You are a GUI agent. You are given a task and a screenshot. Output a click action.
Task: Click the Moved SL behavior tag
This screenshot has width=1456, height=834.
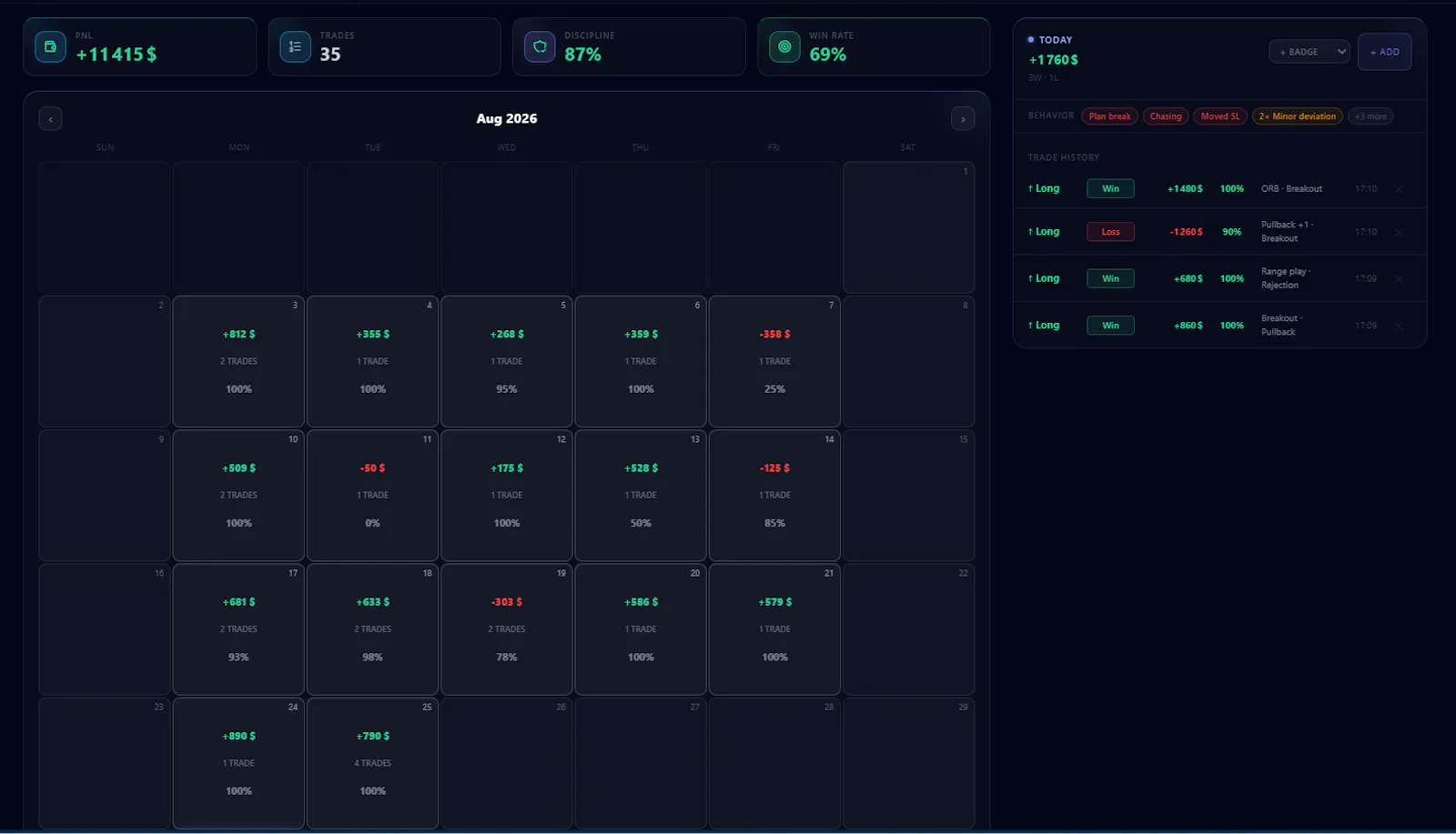(x=1220, y=116)
